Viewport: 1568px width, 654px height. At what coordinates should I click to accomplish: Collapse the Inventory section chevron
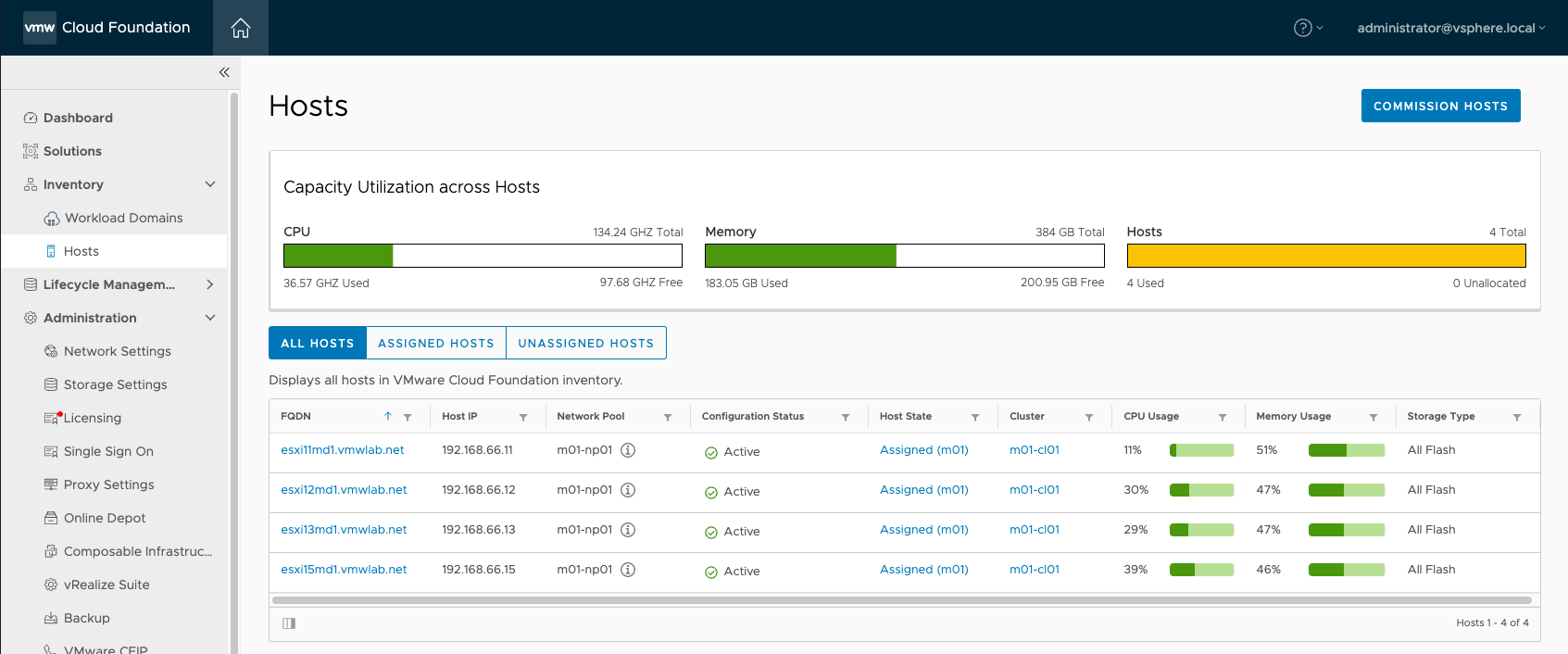(x=210, y=184)
